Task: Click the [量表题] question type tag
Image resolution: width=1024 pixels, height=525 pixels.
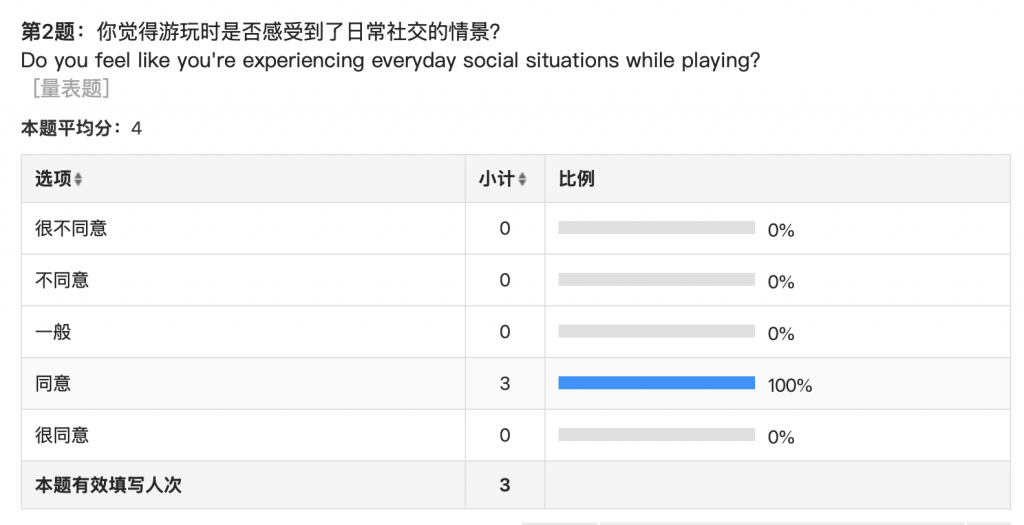Action: click(71, 89)
